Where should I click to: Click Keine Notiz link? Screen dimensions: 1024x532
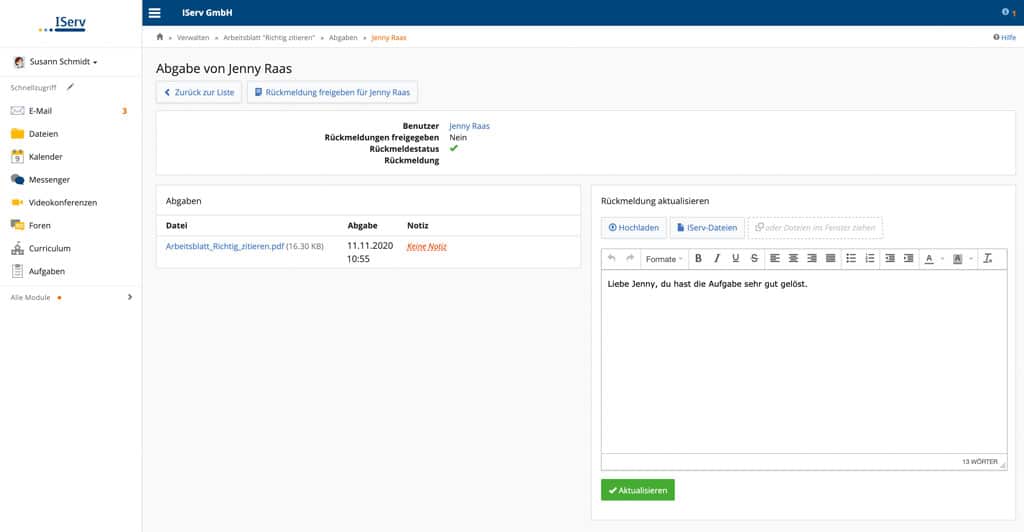point(426,246)
